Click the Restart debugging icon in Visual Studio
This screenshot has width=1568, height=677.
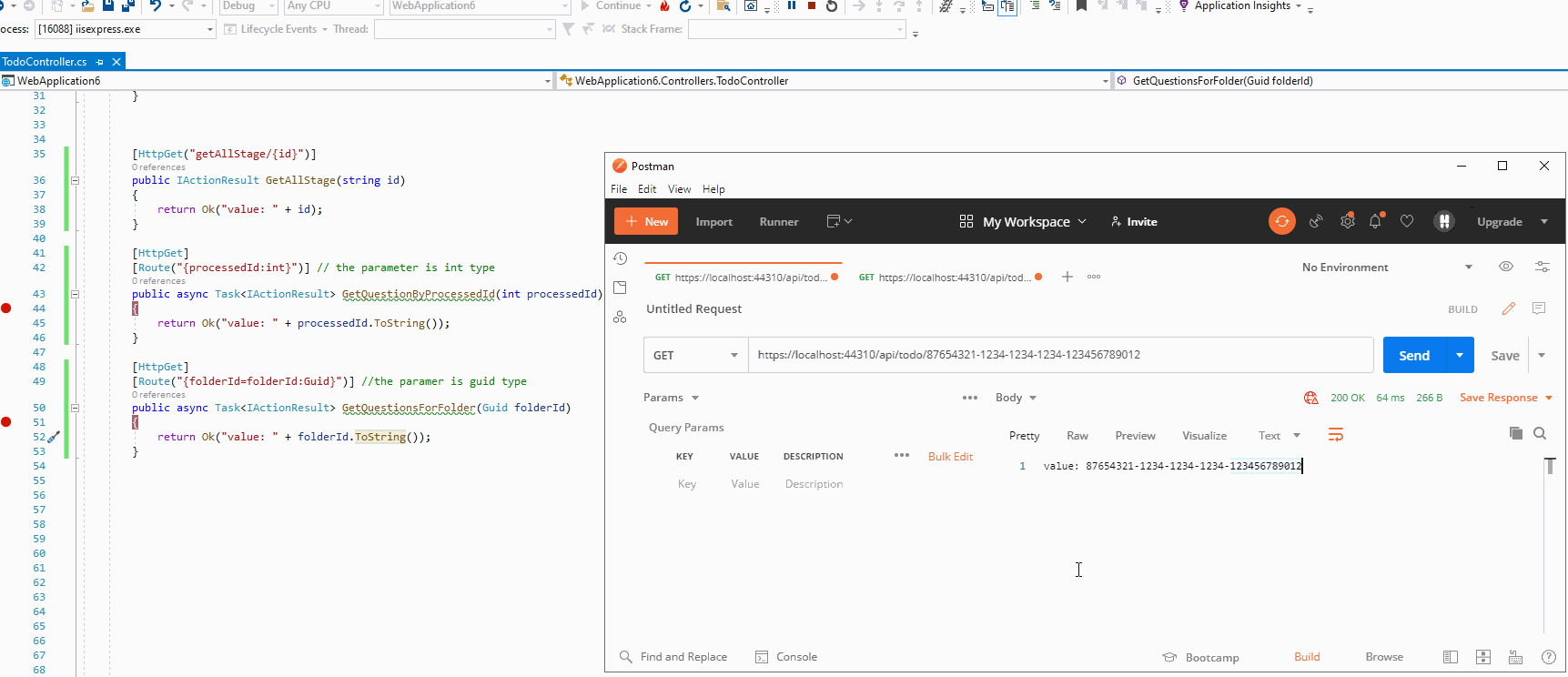(x=832, y=5)
